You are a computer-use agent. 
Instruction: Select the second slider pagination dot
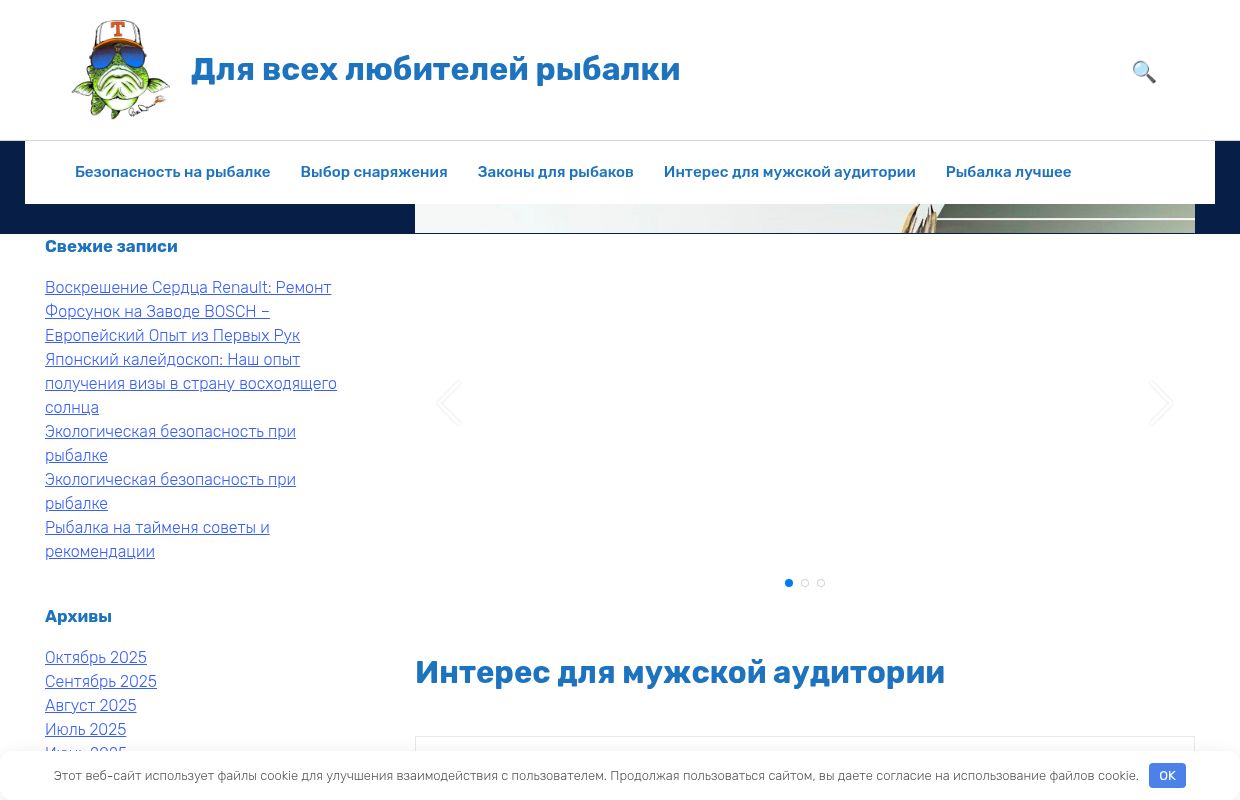click(805, 583)
